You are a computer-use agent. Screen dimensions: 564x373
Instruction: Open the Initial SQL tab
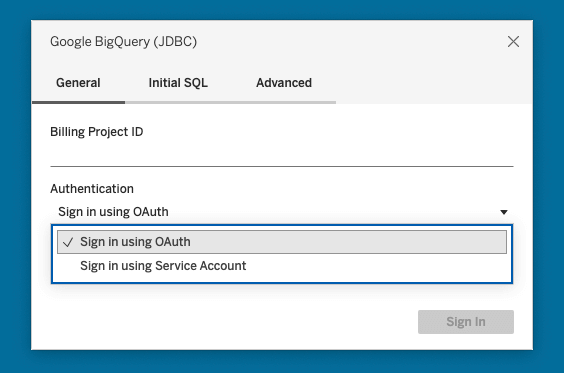click(178, 83)
